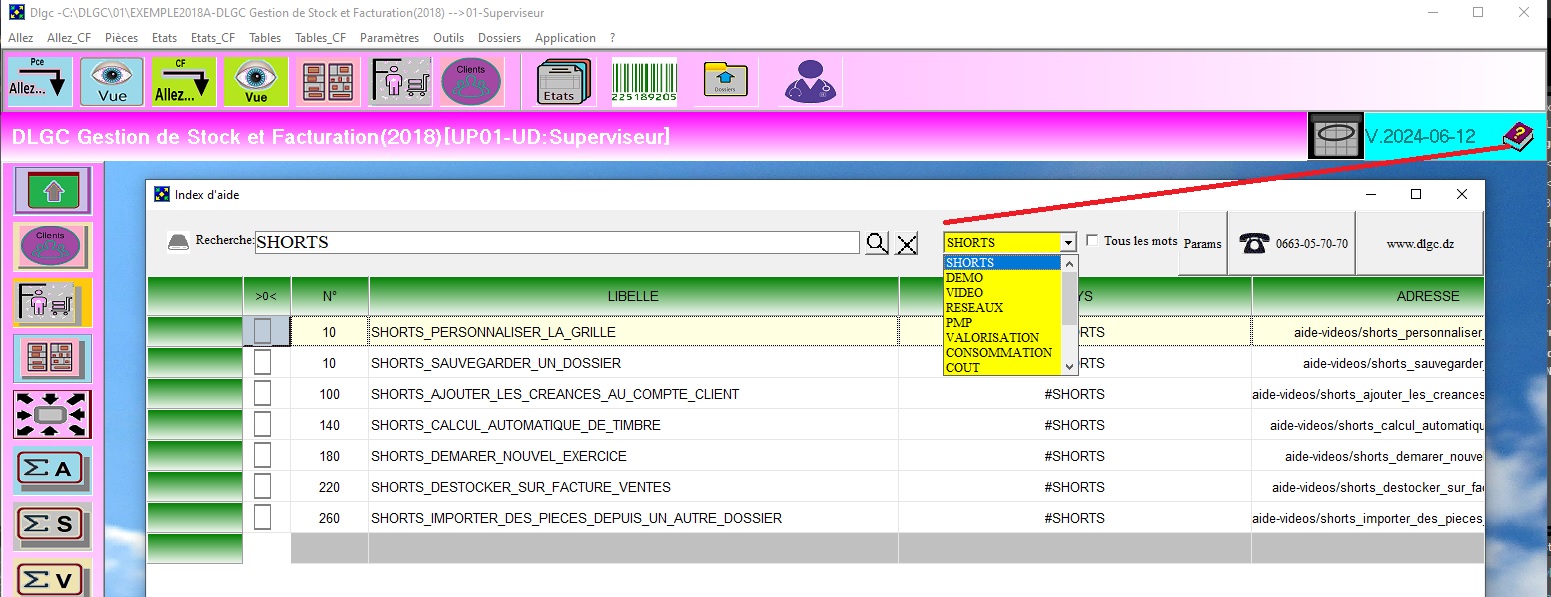Select CONSOMMATION in the dropdown list
This screenshot has width=1551, height=597.
tap(1002, 353)
